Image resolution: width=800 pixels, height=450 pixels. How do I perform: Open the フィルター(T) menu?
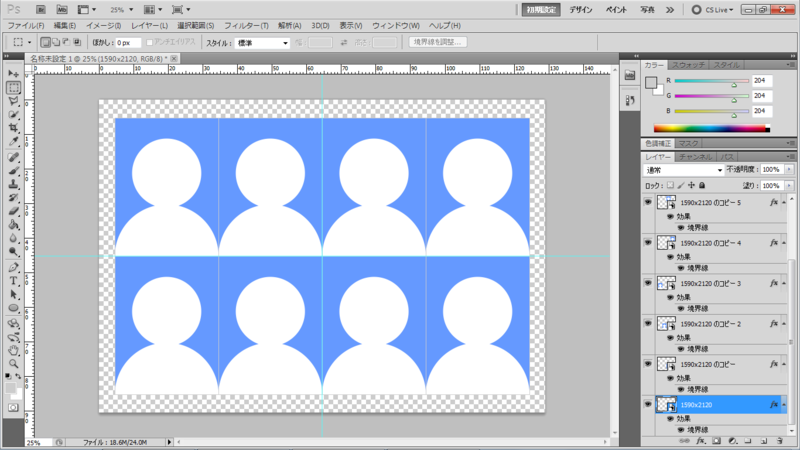(246, 26)
